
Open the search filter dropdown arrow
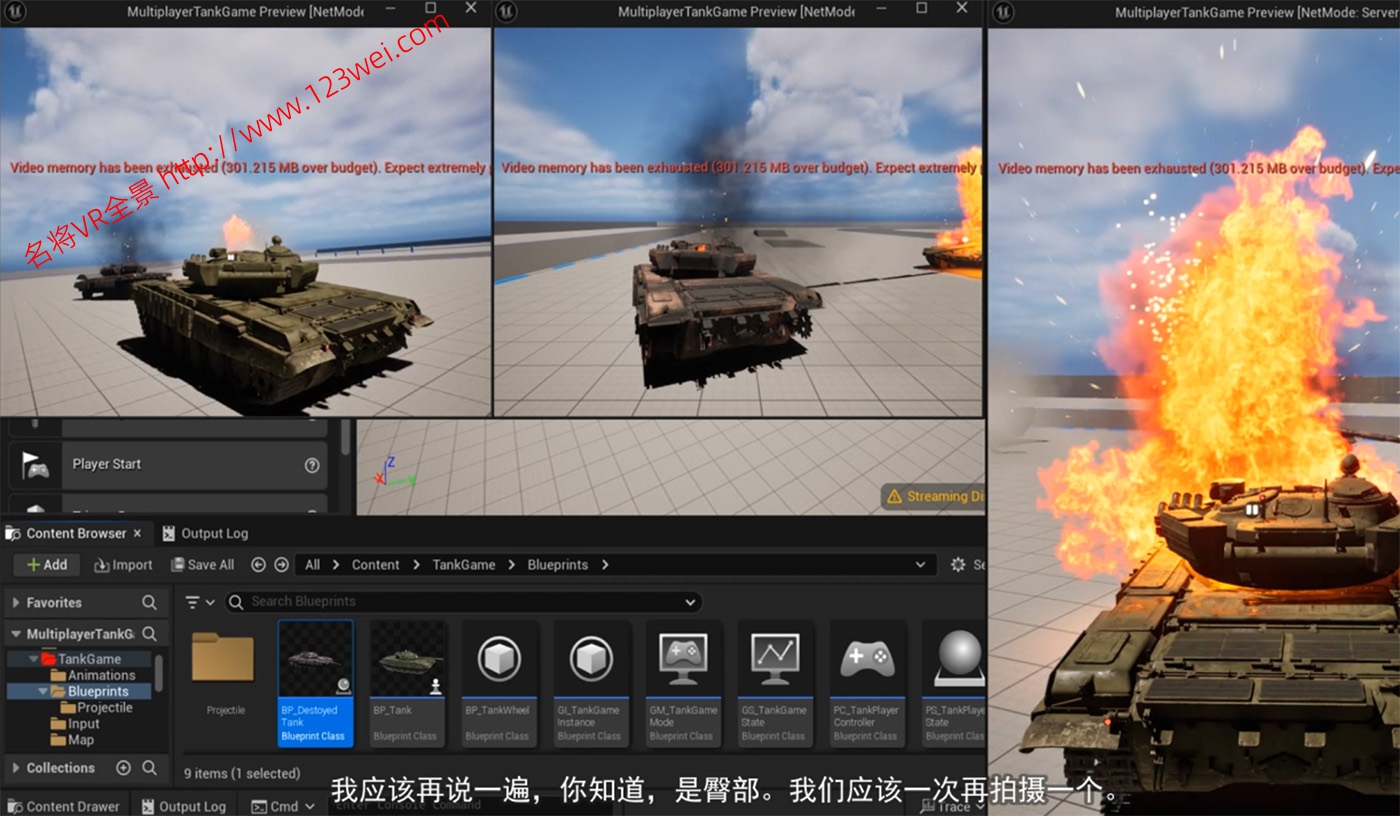tap(688, 602)
